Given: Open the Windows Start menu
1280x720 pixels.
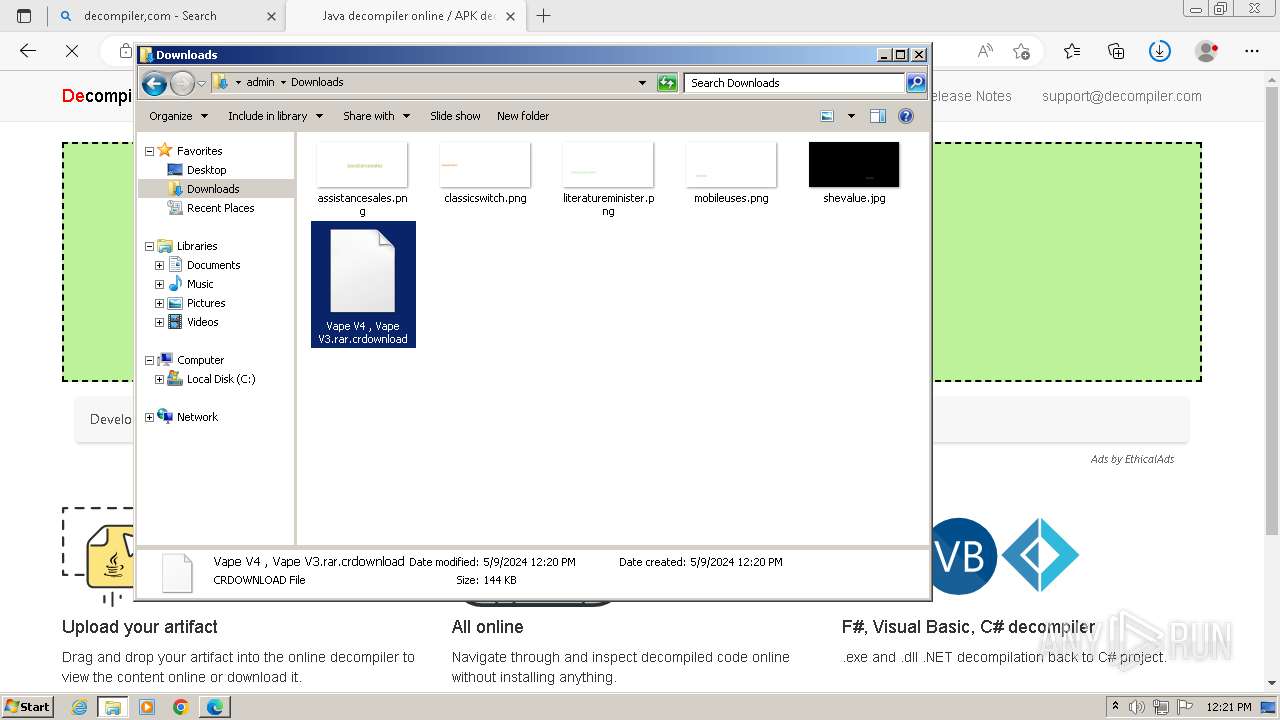Looking at the screenshot, I should click(x=28, y=707).
